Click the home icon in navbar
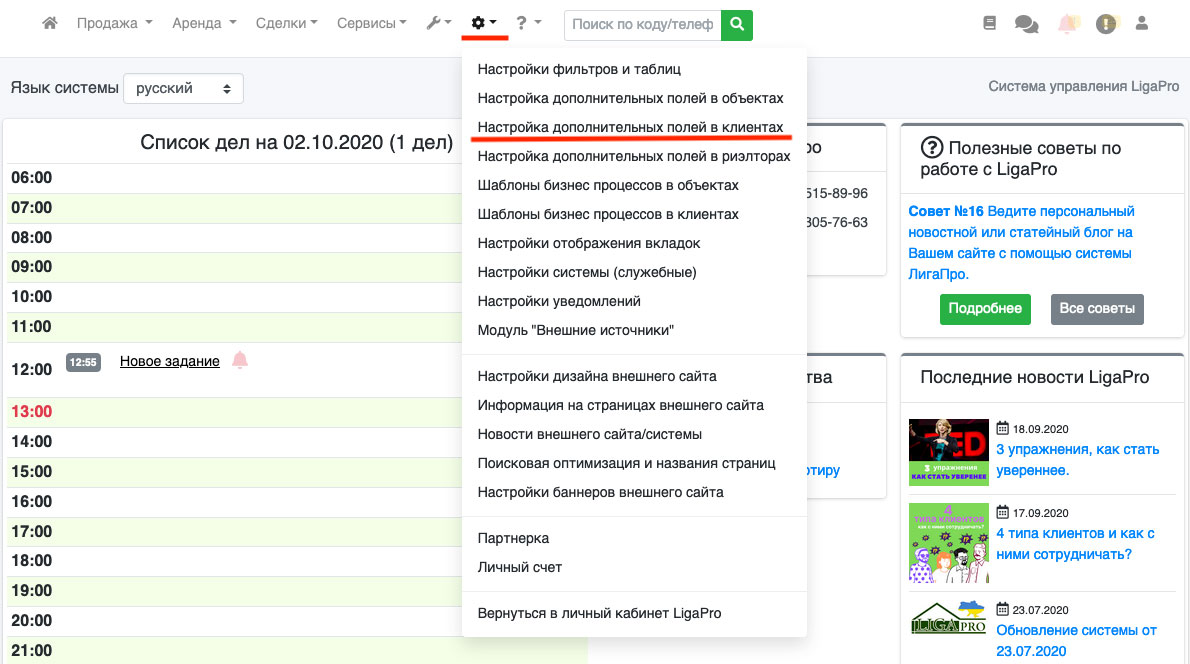 [50, 23]
